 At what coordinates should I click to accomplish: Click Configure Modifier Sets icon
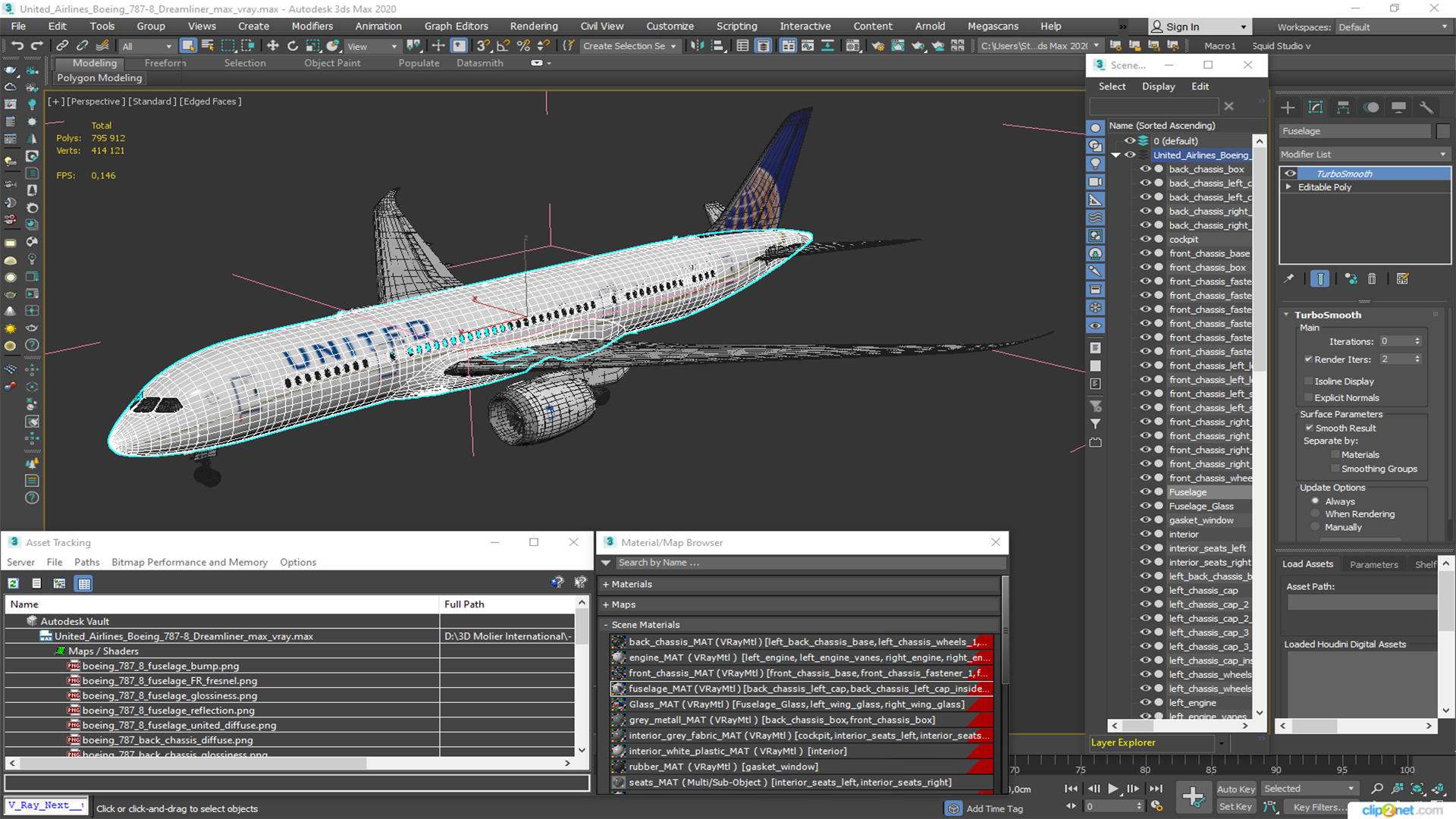pyautogui.click(x=1403, y=279)
